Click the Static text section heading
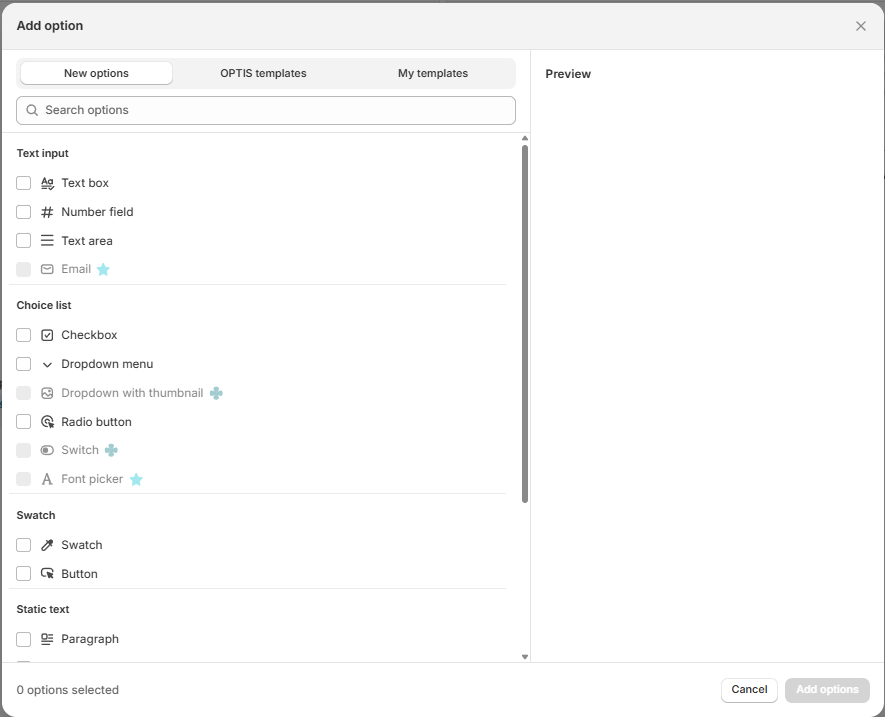This screenshot has width=885, height=717. point(43,610)
